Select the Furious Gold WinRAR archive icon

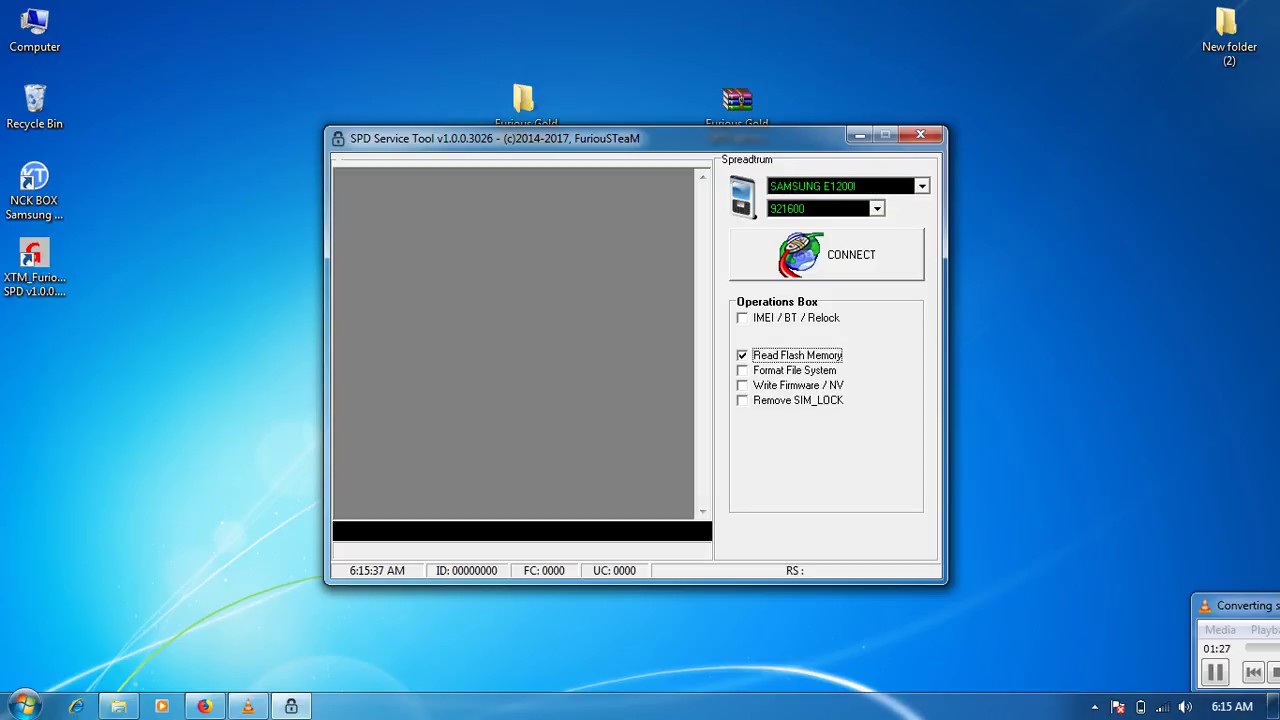click(x=737, y=99)
